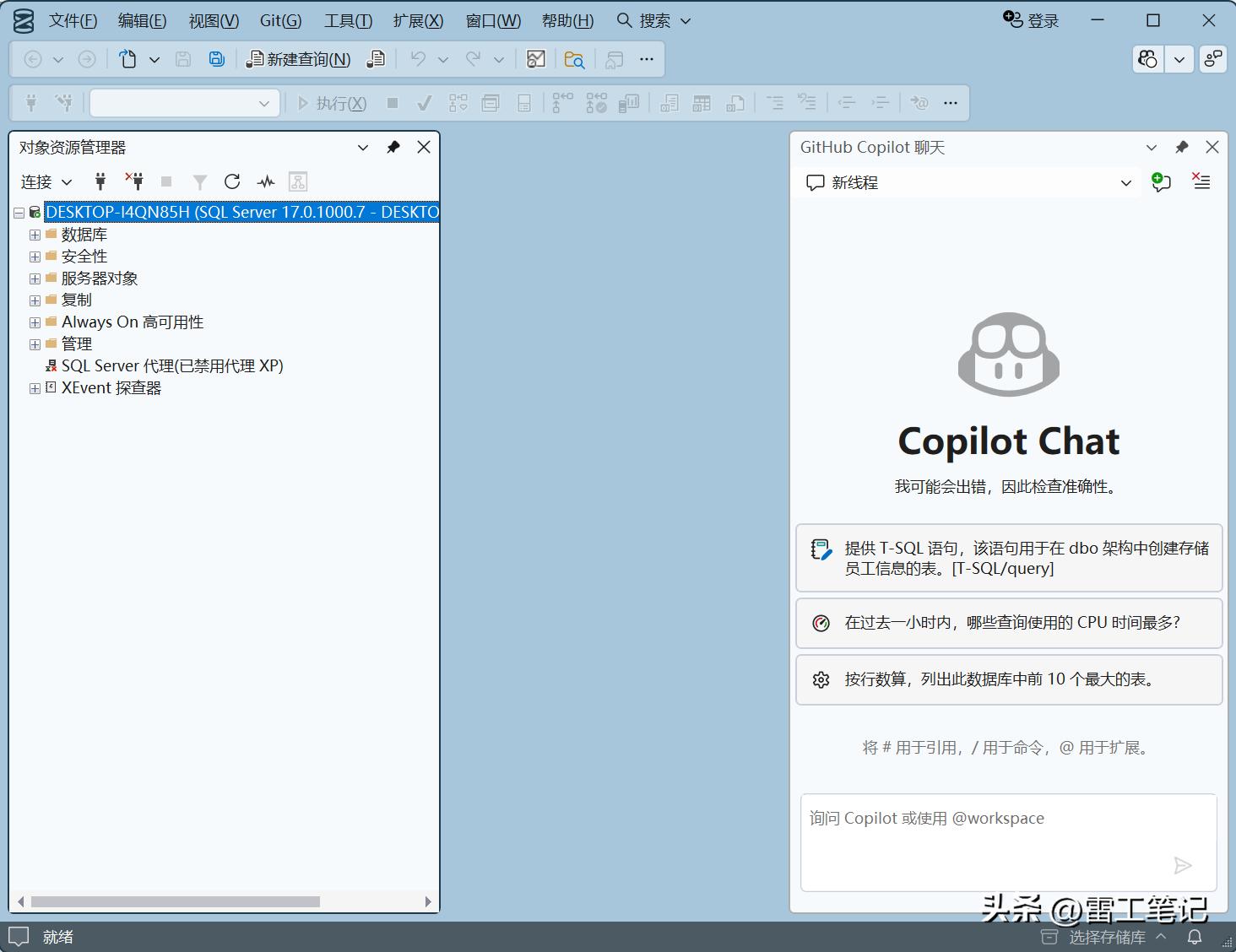Toggle pin on GitHub Copilot 聊天 panel
This screenshot has height=952, width=1236.
click(1182, 147)
